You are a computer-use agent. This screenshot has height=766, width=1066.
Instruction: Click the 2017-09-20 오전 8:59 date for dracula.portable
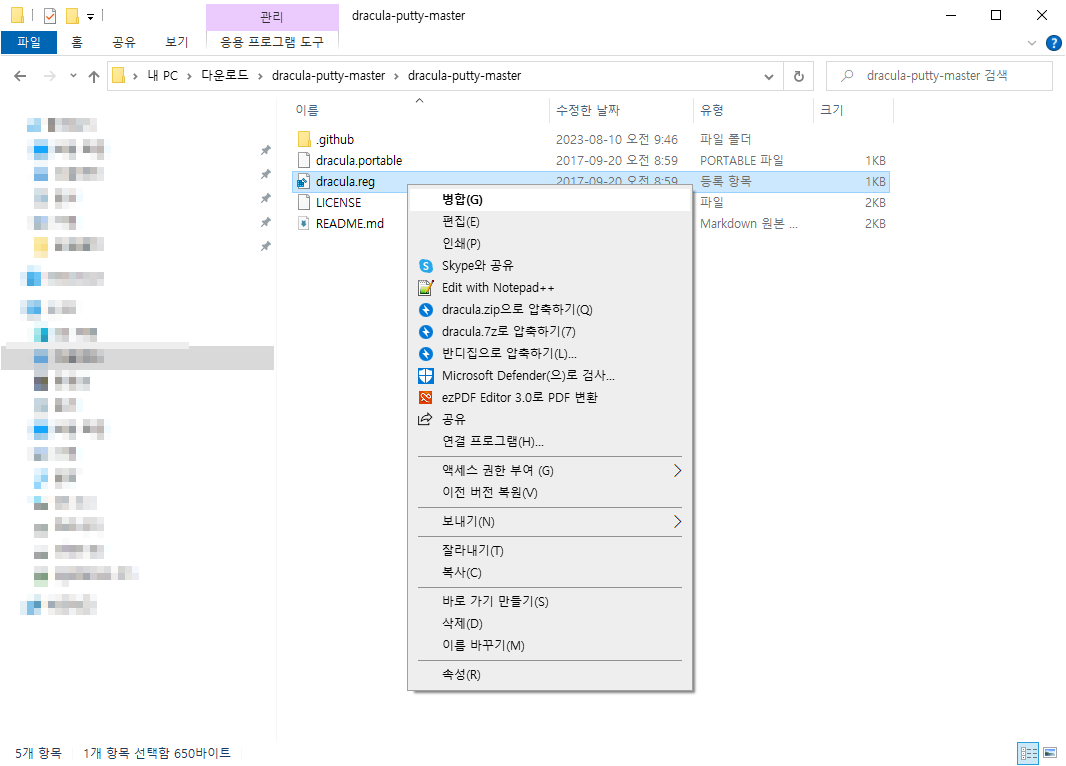tap(617, 160)
